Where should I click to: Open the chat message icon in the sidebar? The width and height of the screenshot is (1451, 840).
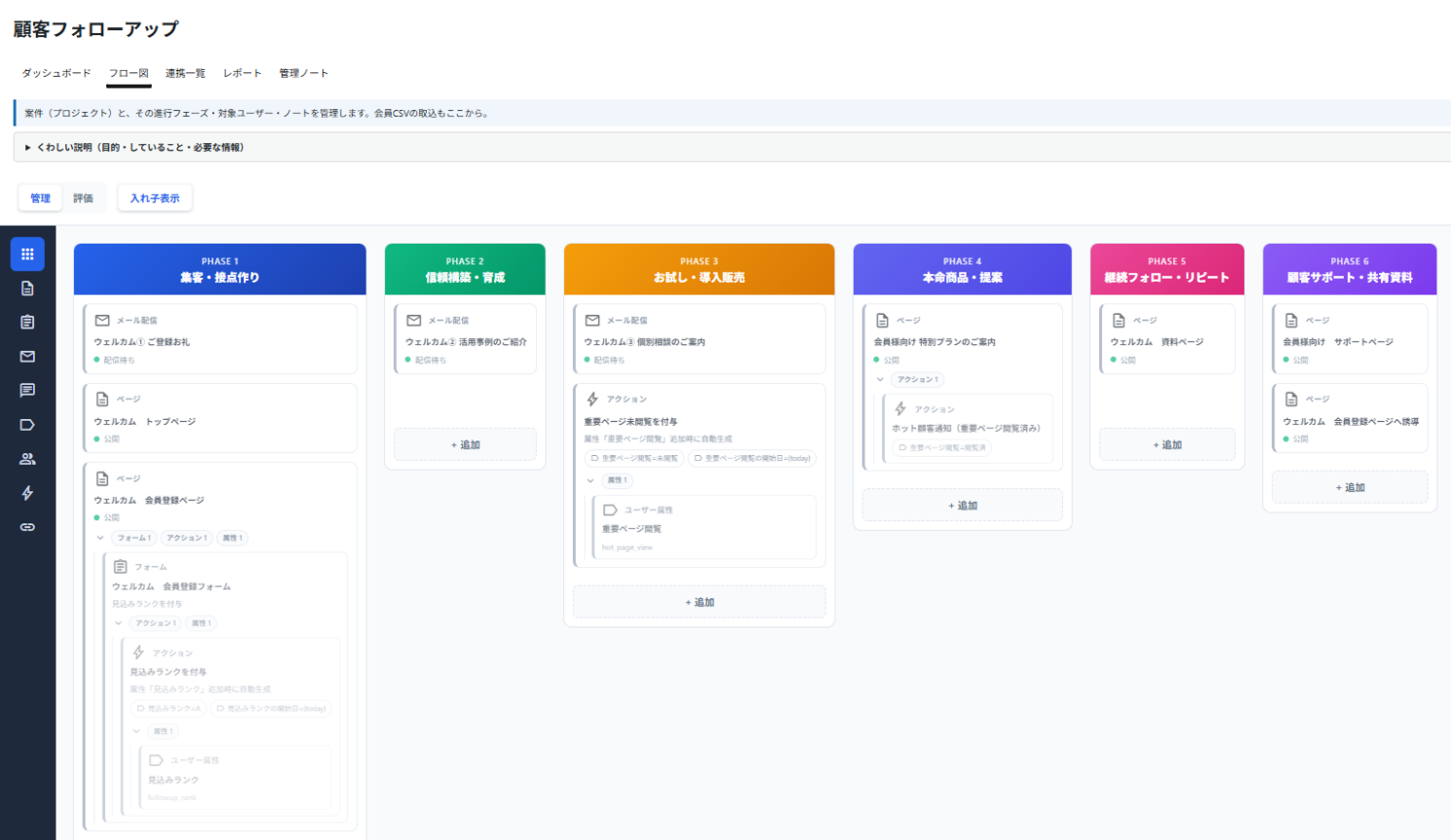pos(27,391)
